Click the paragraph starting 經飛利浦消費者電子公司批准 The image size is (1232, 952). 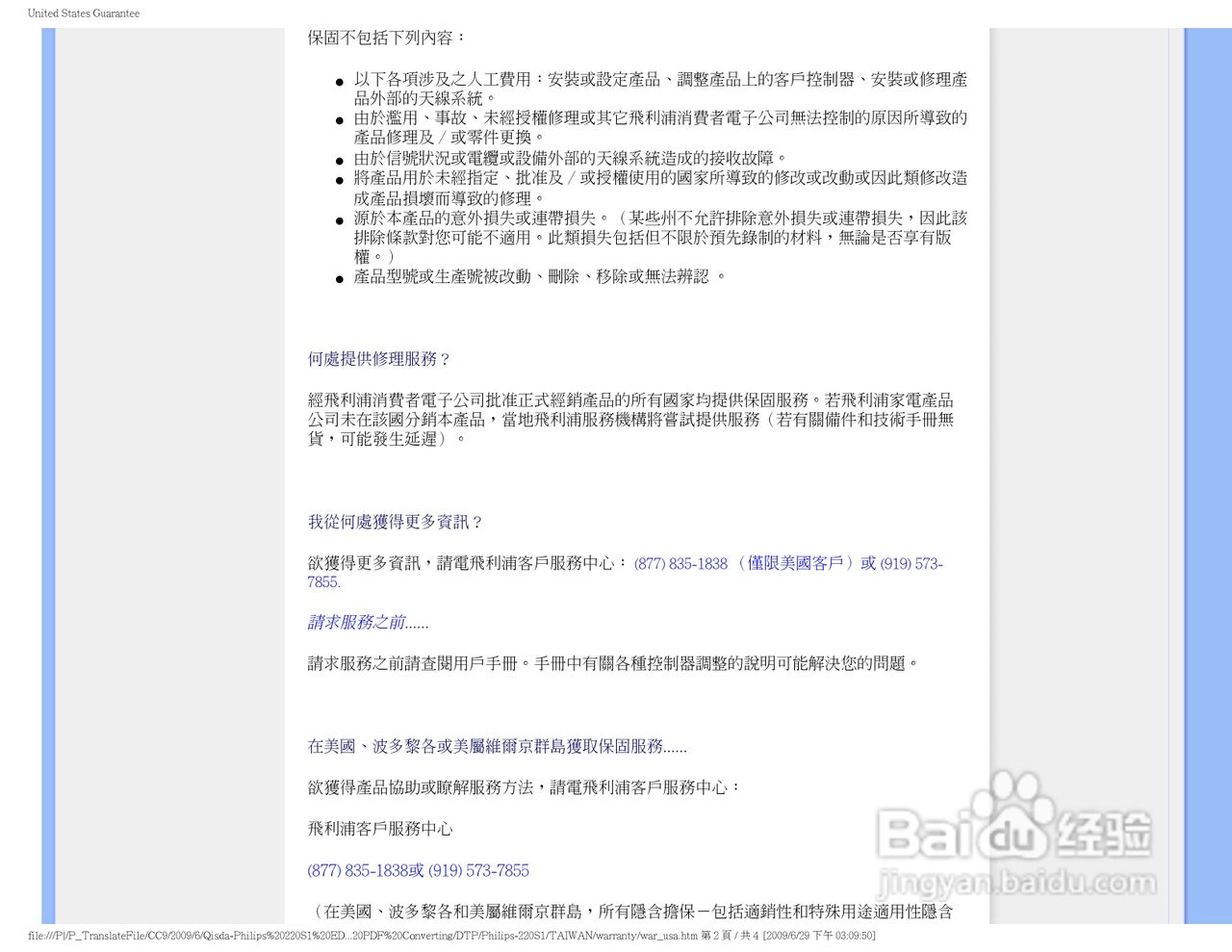(x=631, y=420)
